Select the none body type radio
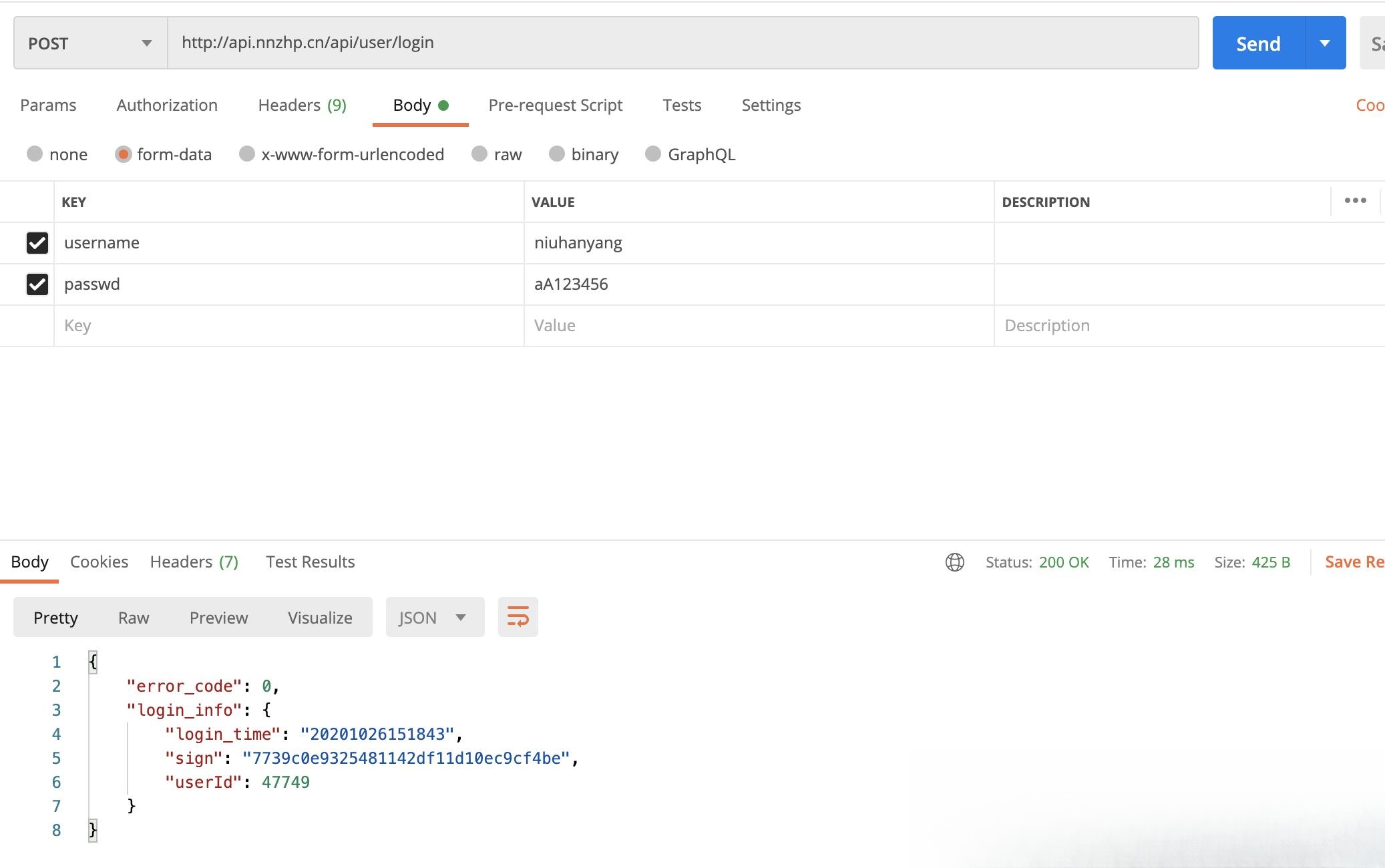 click(35, 154)
